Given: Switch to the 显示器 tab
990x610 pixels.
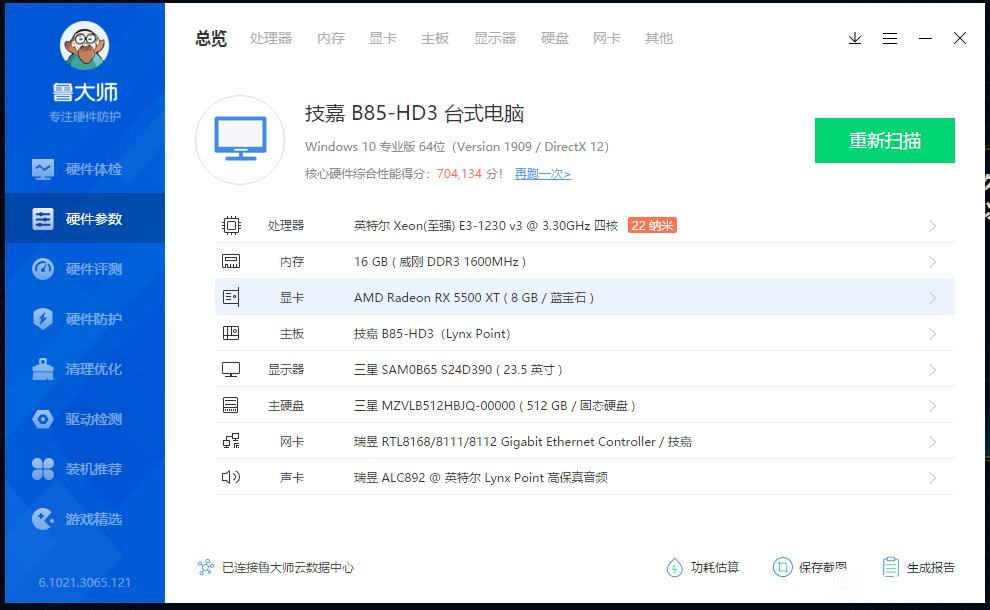Looking at the screenshot, I should 495,39.
